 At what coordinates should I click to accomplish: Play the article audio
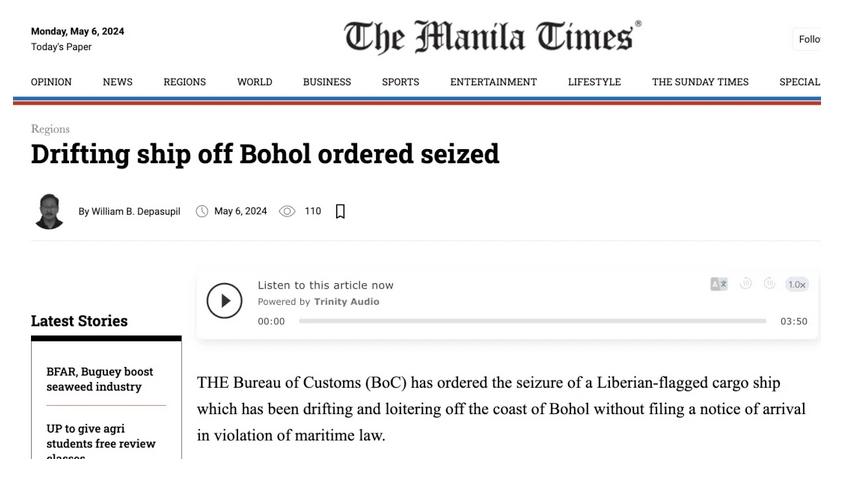(224, 301)
